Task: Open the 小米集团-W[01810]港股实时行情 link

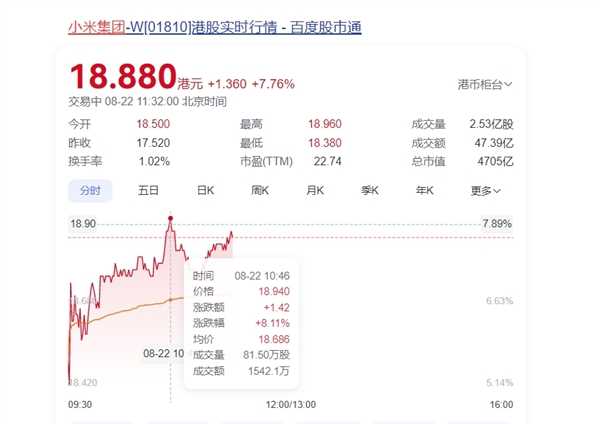Action: (x=215, y=27)
